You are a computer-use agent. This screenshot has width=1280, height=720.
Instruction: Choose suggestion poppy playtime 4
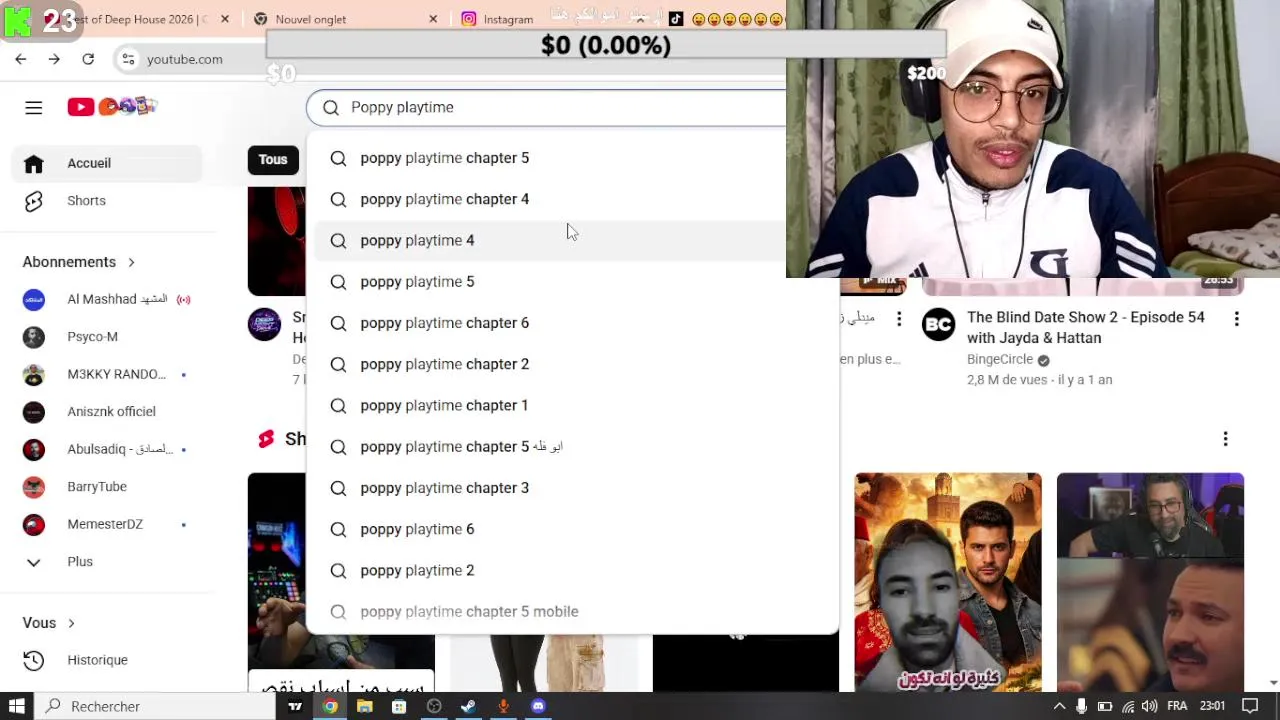pos(572,241)
